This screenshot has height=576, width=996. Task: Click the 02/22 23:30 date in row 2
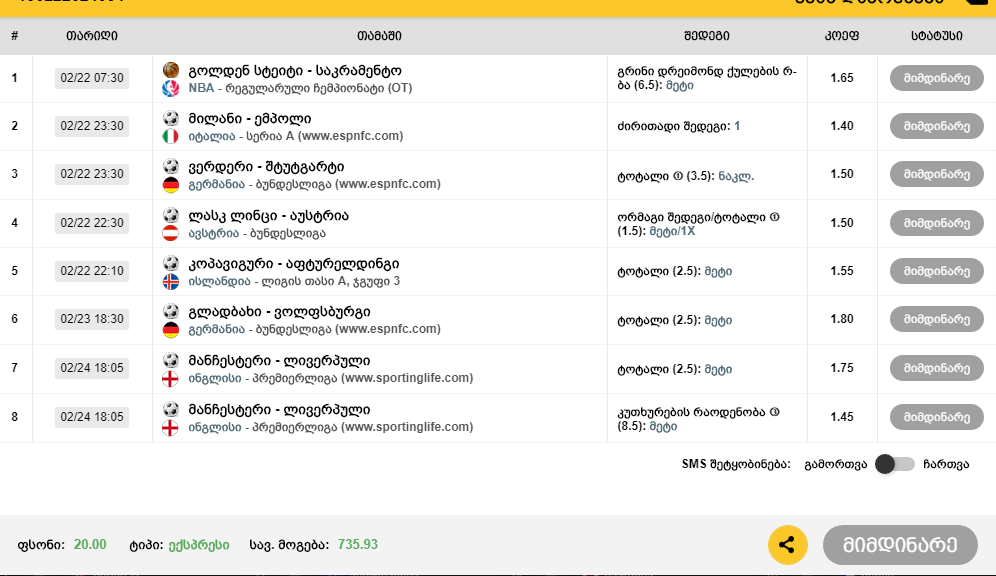[92, 126]
